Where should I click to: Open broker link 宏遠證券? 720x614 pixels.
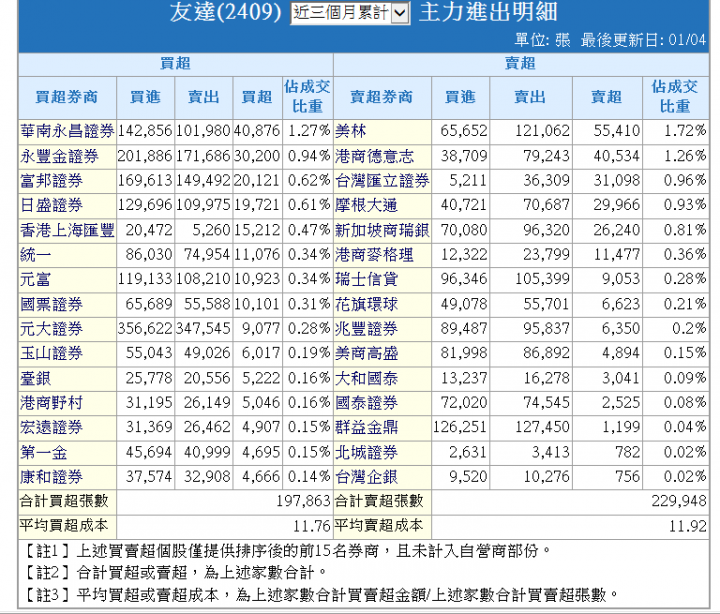pyautogui.click(x=51, y=428)
